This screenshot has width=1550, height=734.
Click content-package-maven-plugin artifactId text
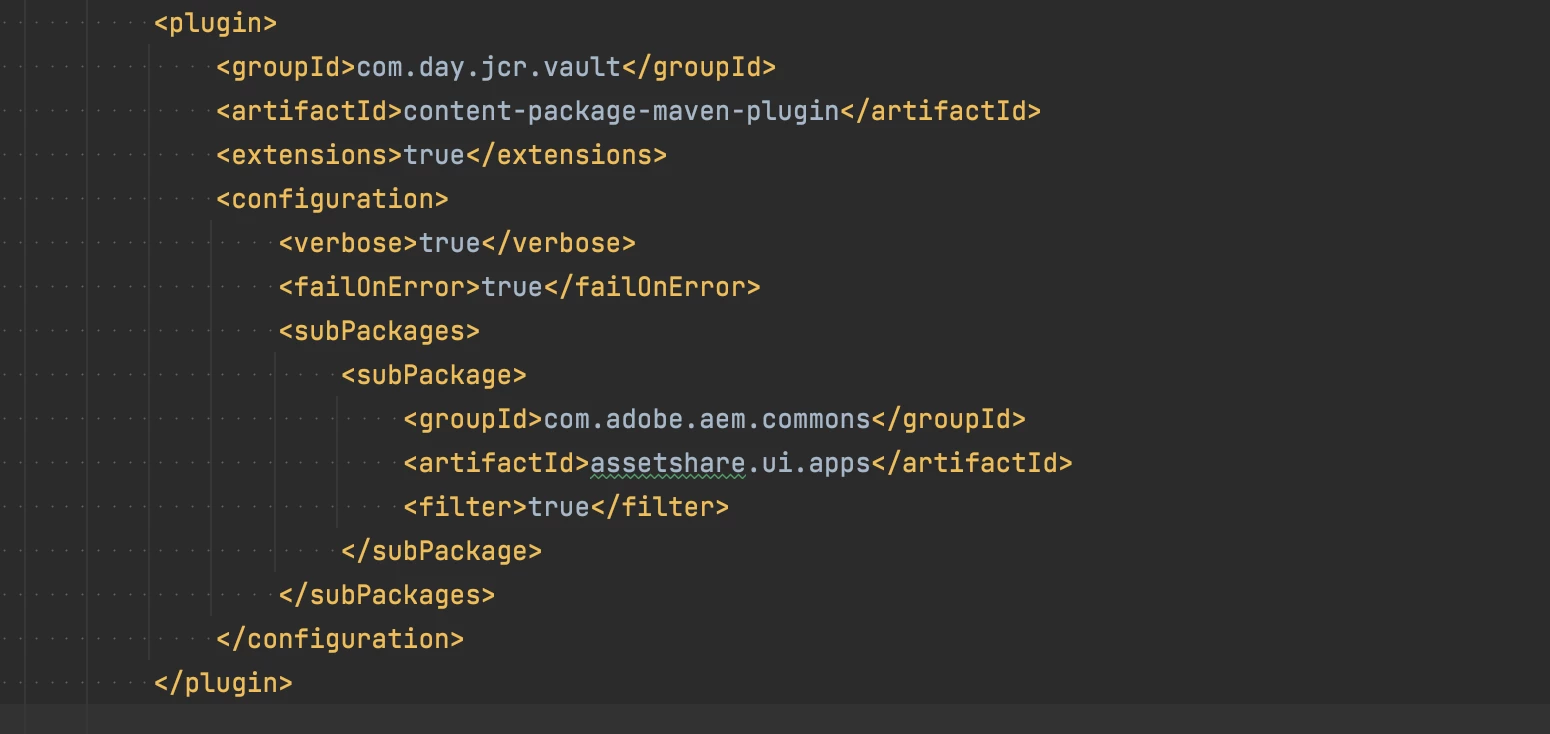tap(621, 111)
